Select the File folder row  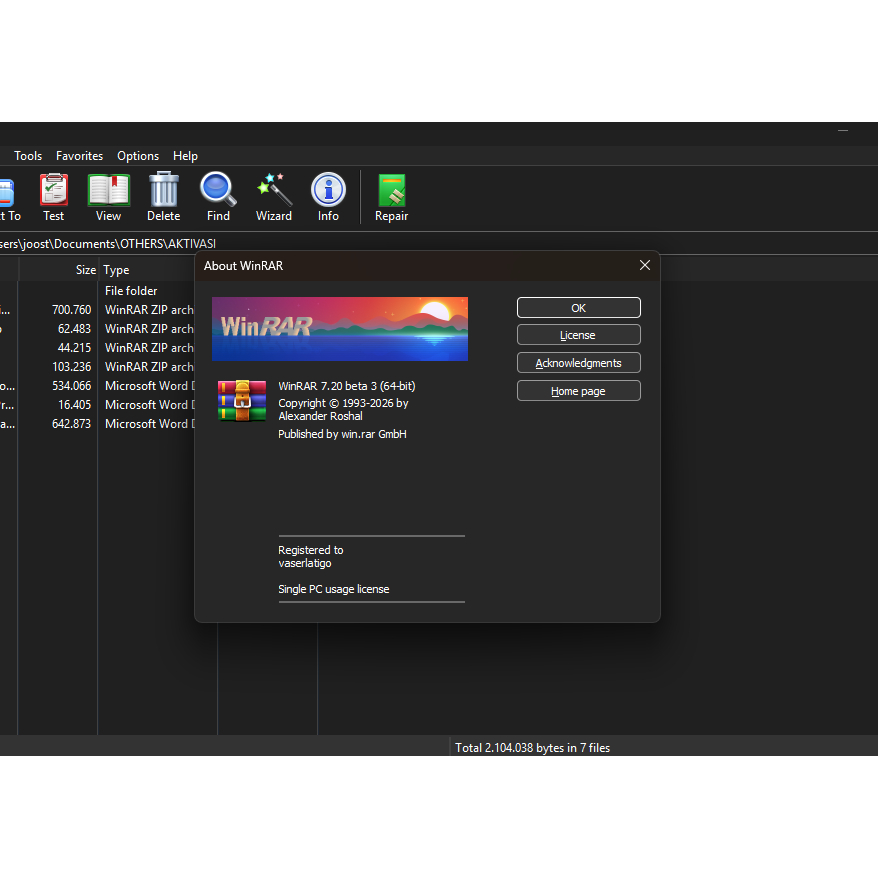coord(97,291)
